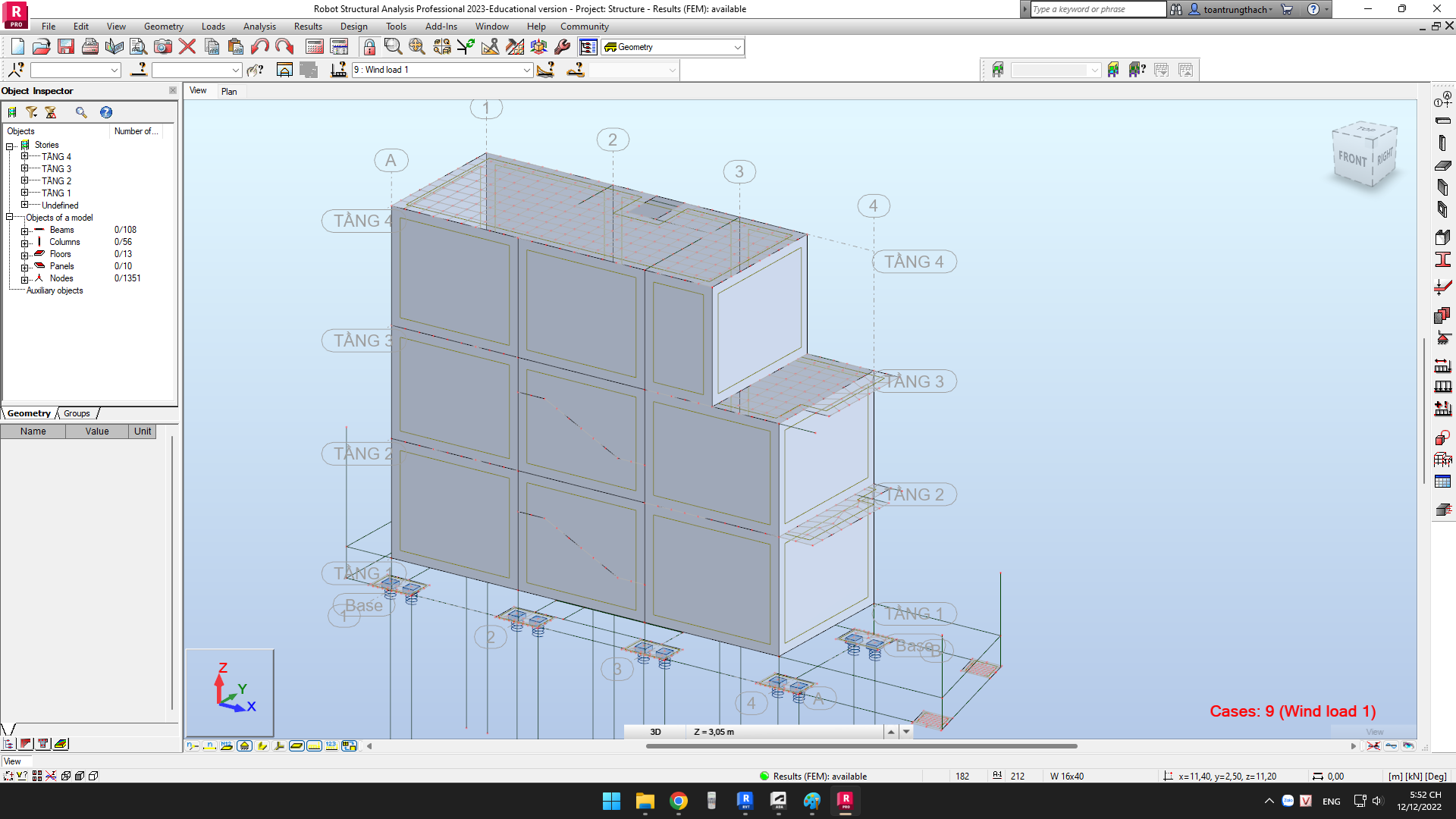Open the Analysis menu
The width and height of the screenshot is (1456, 819).
(259, 26)
